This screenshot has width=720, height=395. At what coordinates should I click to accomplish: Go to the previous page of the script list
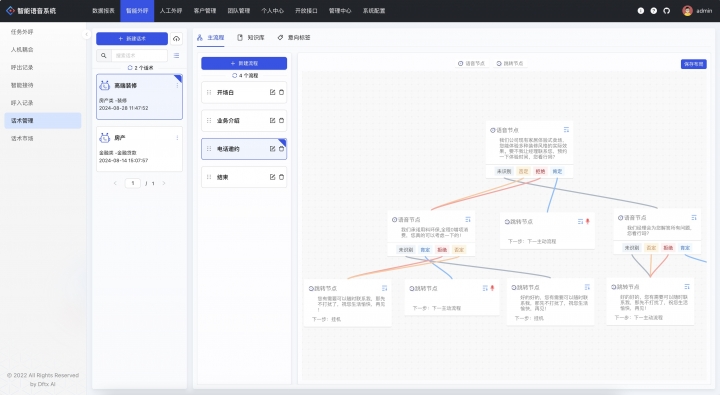pyautogui.click(x=115, y=183)
